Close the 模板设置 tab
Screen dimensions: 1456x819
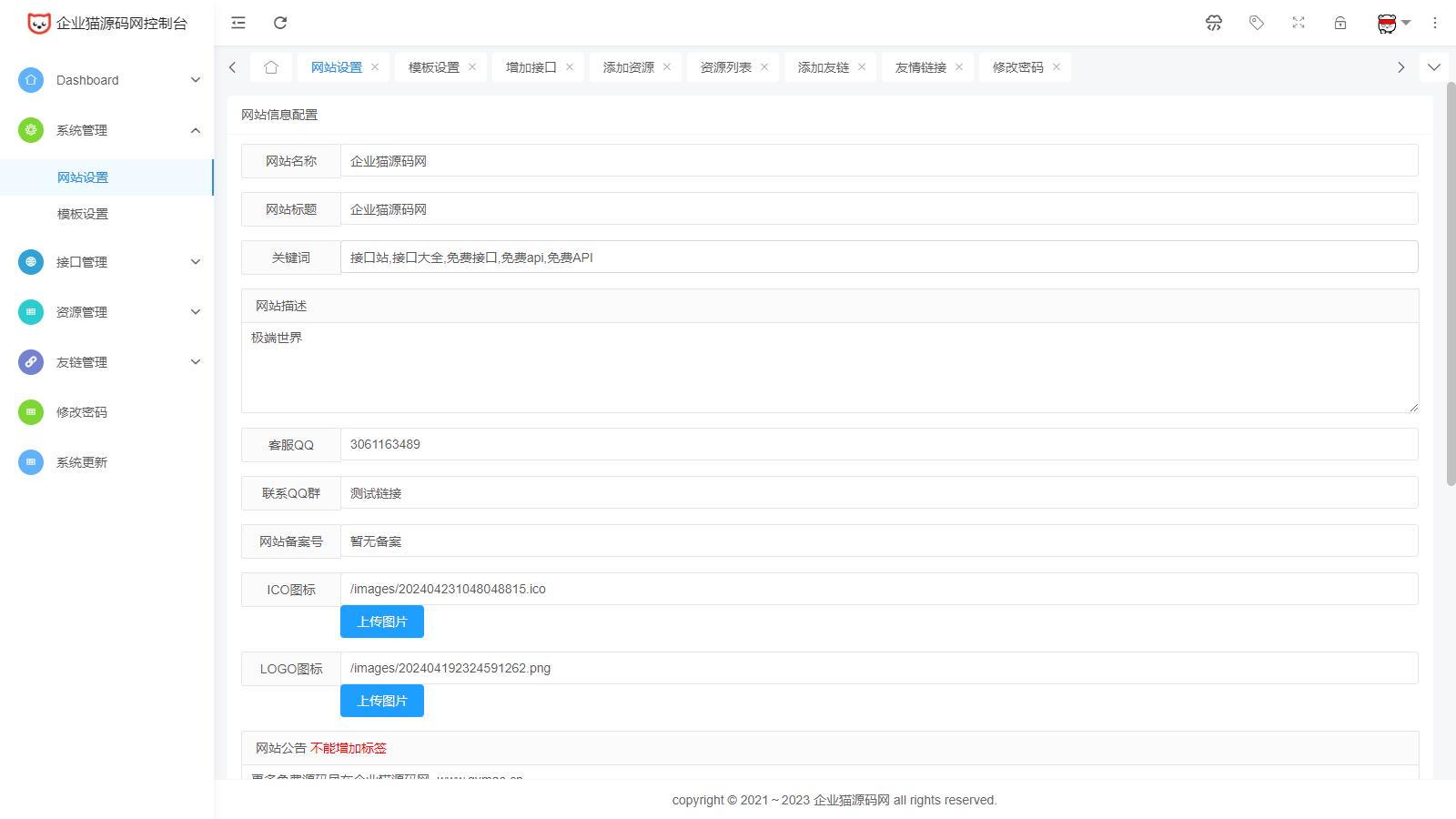pyautogui.click(x=472, y=67)
